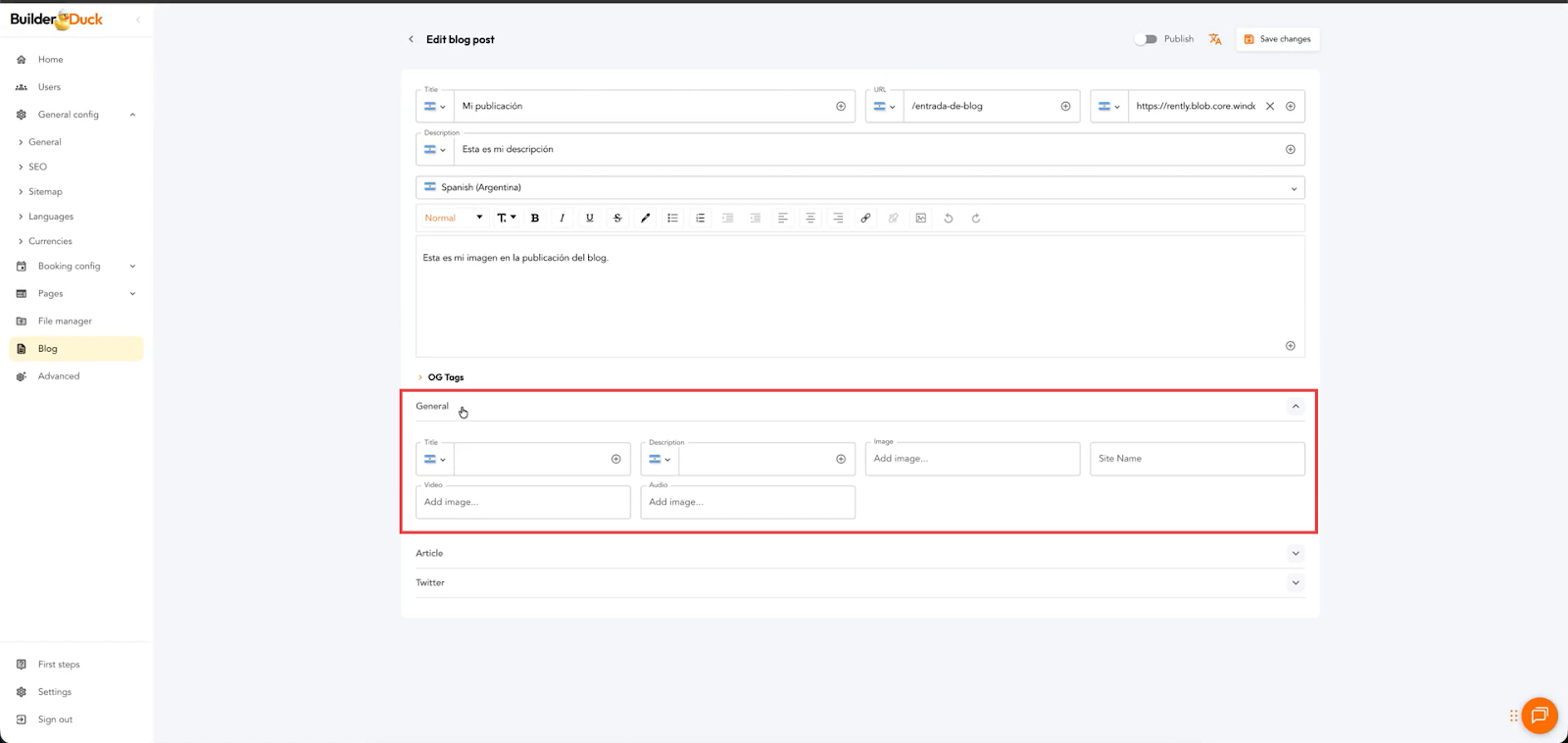
Task: Undo the last edit in editor
Action: tap(949, 219)
